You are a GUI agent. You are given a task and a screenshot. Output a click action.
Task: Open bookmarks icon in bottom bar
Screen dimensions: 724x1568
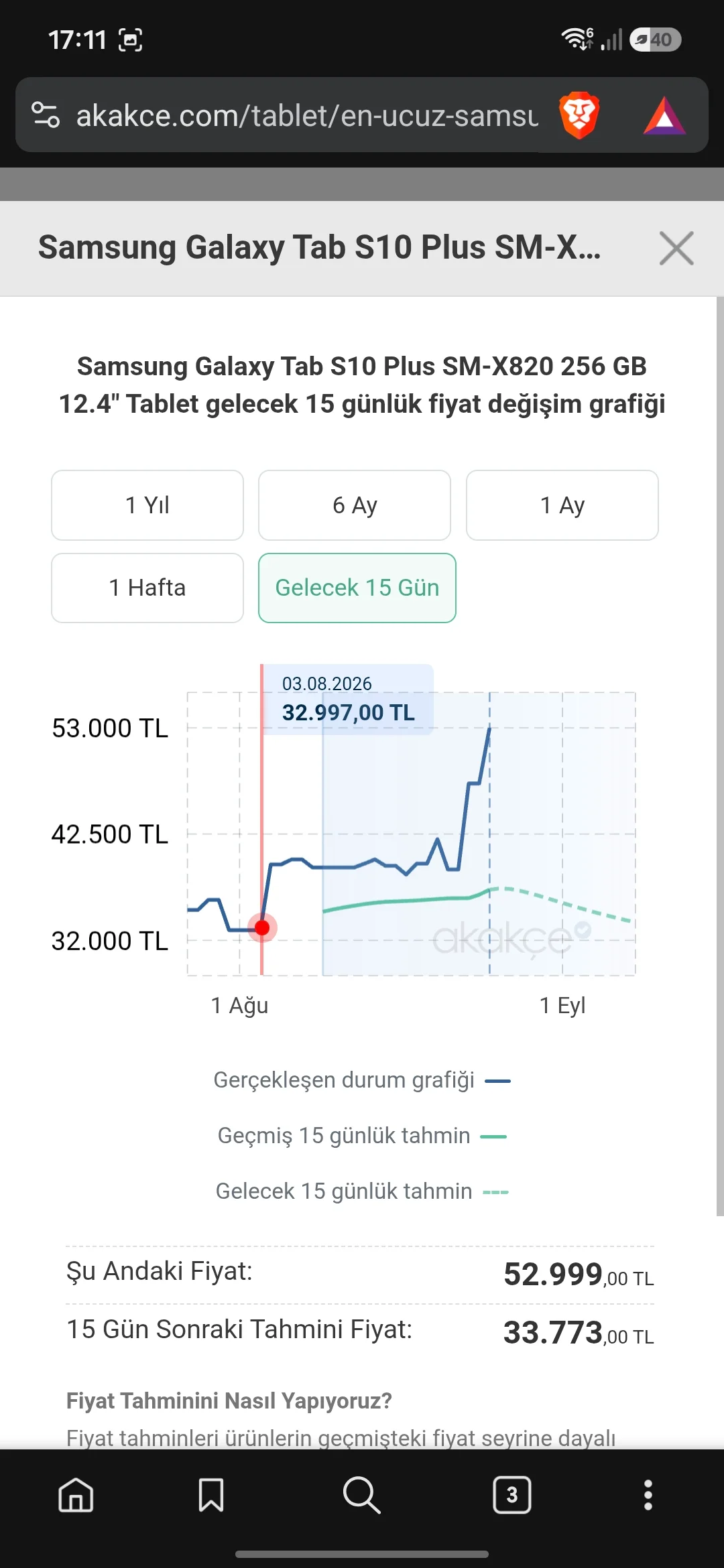211,1495
